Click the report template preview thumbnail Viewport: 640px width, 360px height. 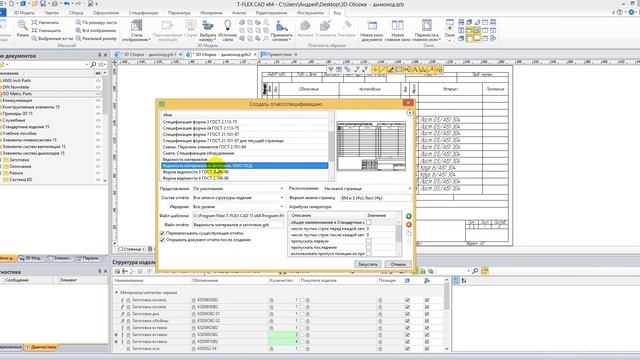point(371,146)
